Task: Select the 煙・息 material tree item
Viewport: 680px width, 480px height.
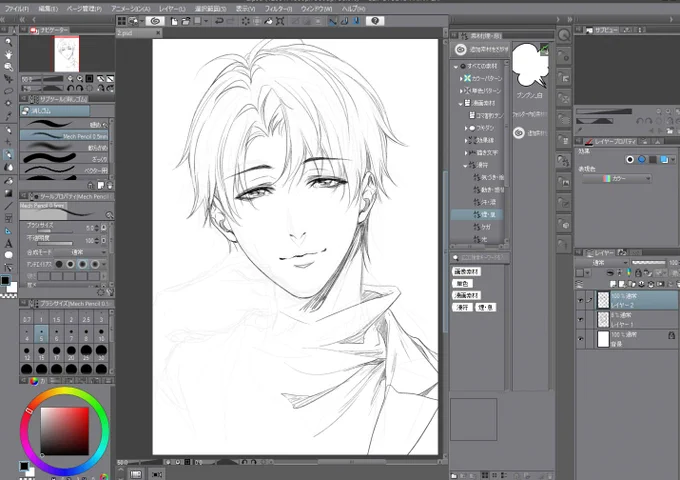Action: (x=477, y=215)
